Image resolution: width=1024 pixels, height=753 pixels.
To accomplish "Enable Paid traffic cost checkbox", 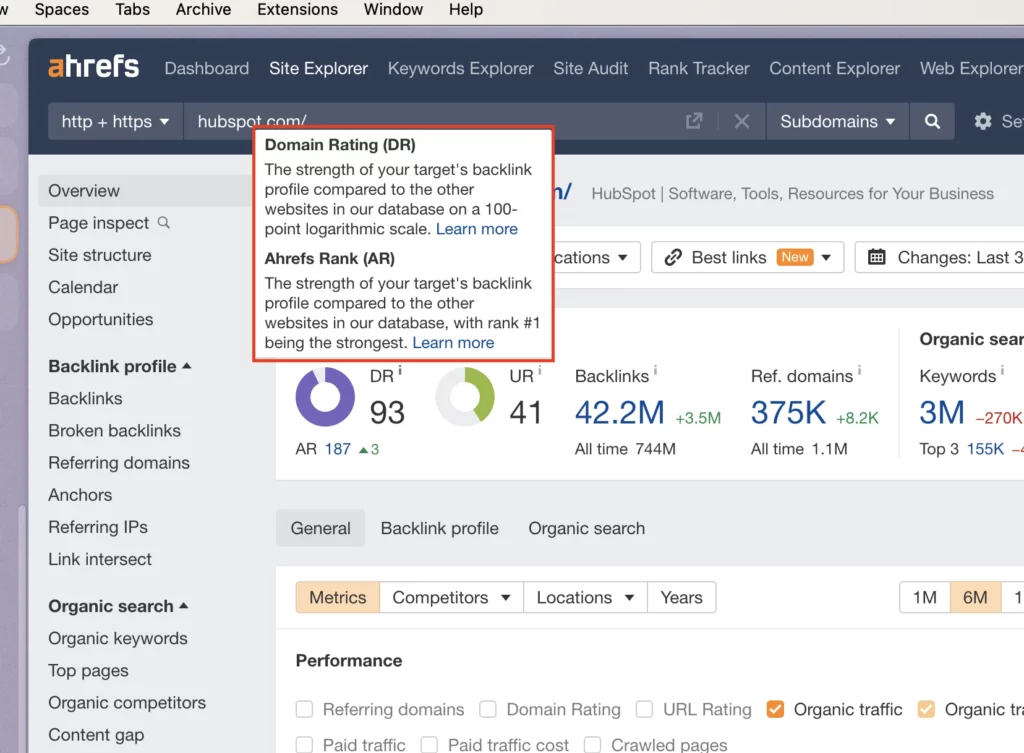I will pyautogui.click(x=429, y=745).
